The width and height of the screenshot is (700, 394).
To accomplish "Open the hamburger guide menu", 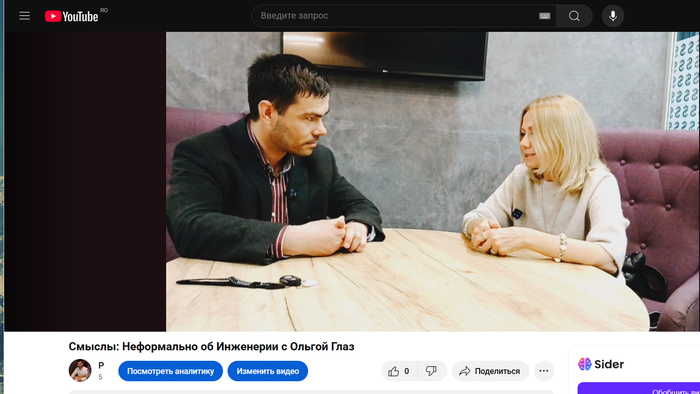I will [x=25, y=16].
